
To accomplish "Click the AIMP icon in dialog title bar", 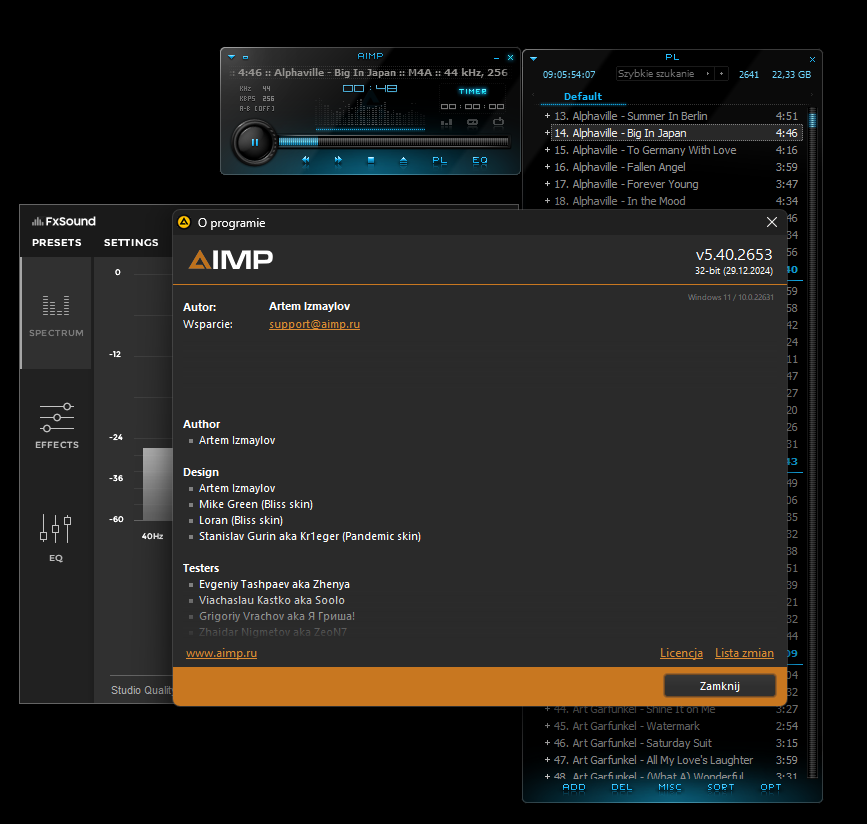I will pos(184,222).
